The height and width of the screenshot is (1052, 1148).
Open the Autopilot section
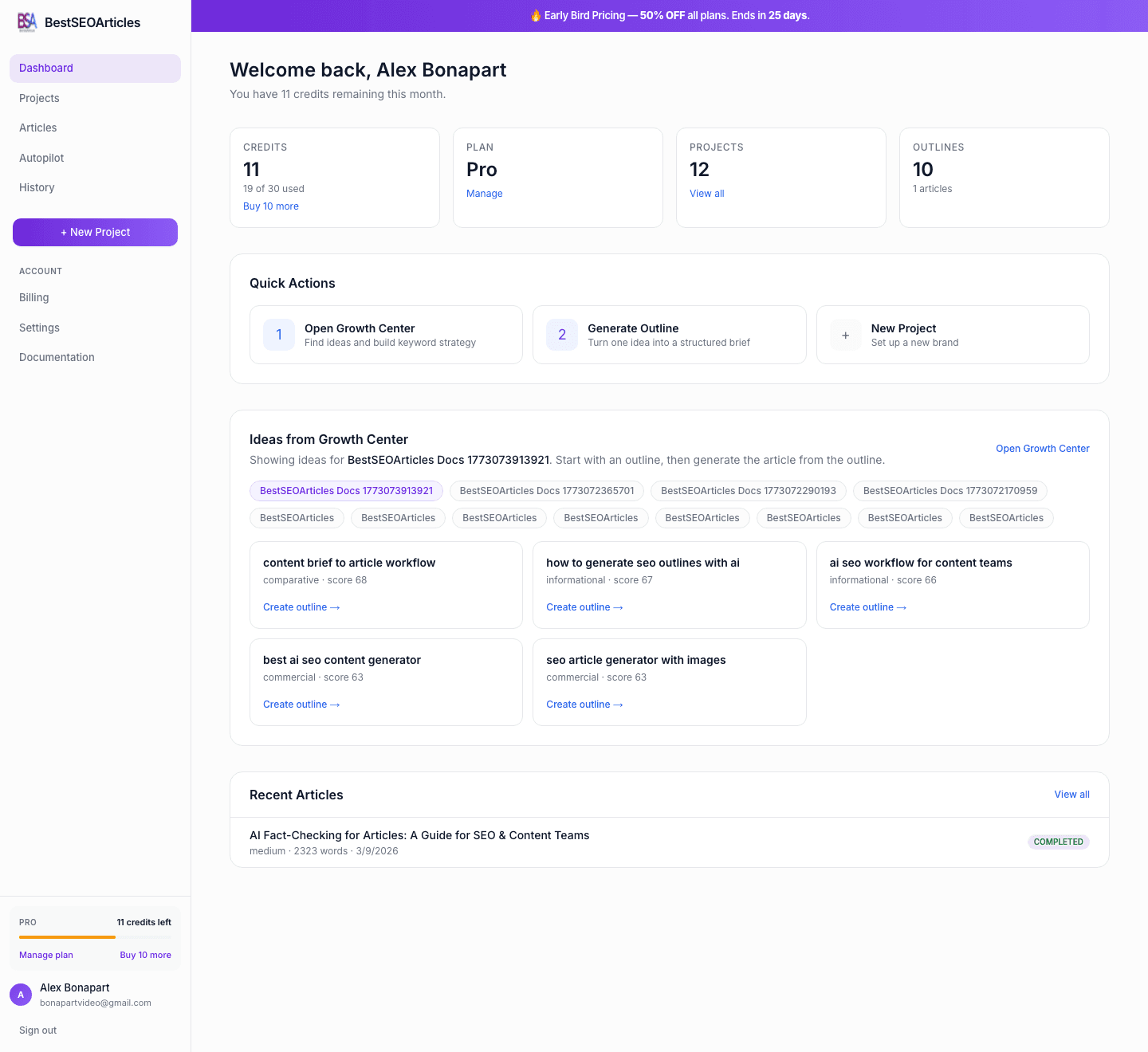coord(41,158)
